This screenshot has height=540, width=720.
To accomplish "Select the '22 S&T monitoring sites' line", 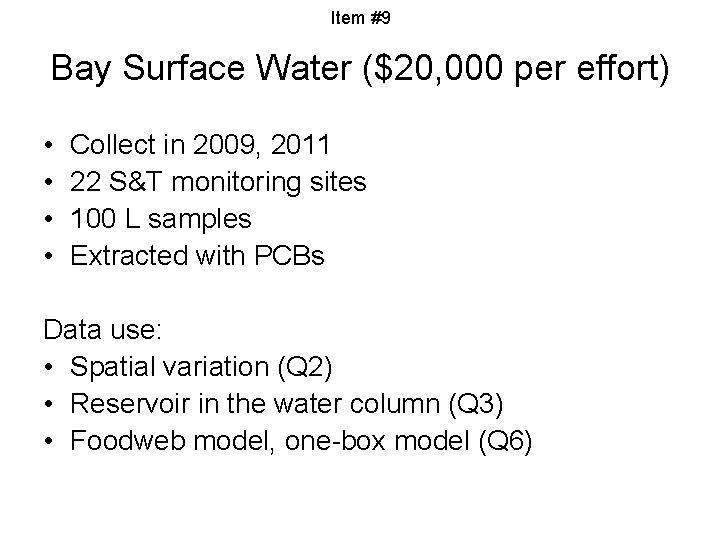I will click(218, 182).
